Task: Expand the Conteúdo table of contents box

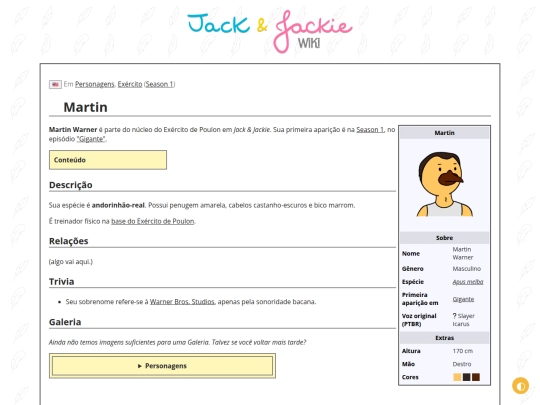Action: [x=108, y=160]
